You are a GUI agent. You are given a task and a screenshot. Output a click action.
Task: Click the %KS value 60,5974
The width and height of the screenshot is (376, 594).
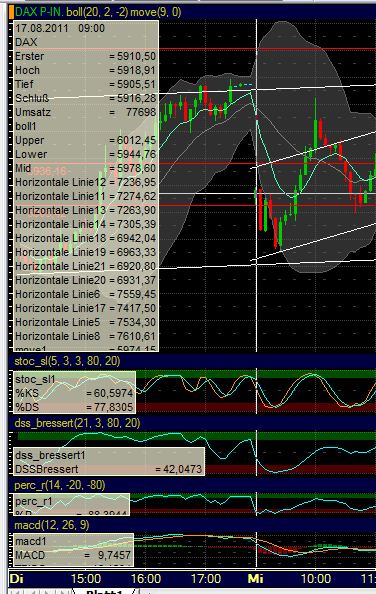coord(114,393)
